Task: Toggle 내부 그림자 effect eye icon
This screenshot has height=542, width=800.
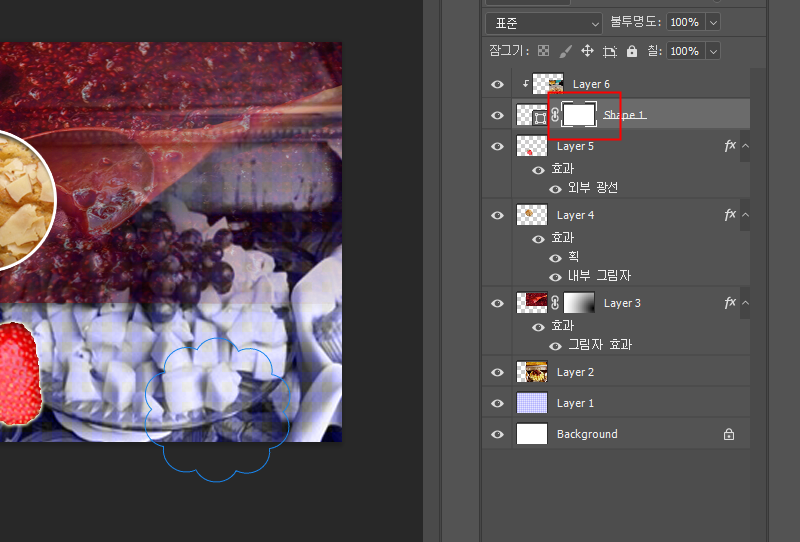Action: (x=556, y=278)
